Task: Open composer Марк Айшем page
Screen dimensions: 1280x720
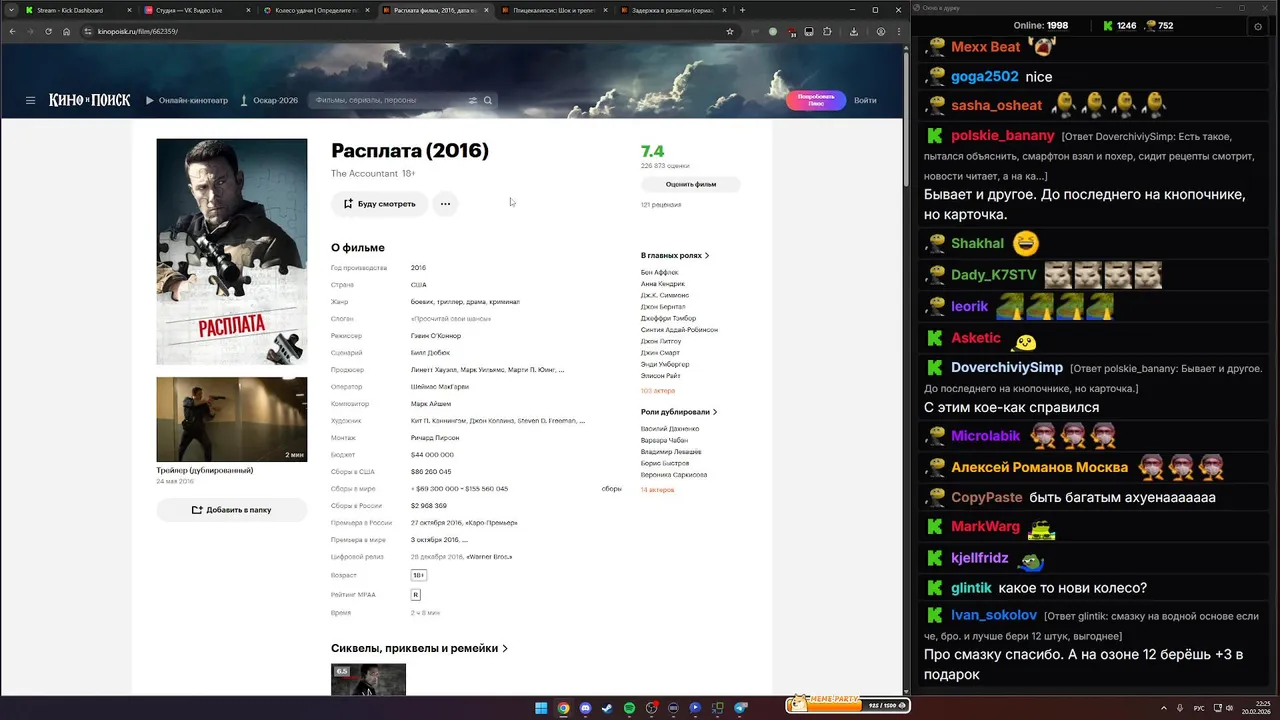Action: [431, 404]
